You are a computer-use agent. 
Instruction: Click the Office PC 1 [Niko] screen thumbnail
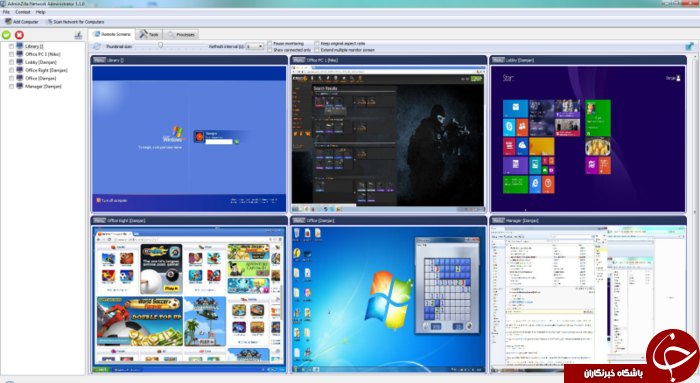pyautogui.click(x=388, y=139)
